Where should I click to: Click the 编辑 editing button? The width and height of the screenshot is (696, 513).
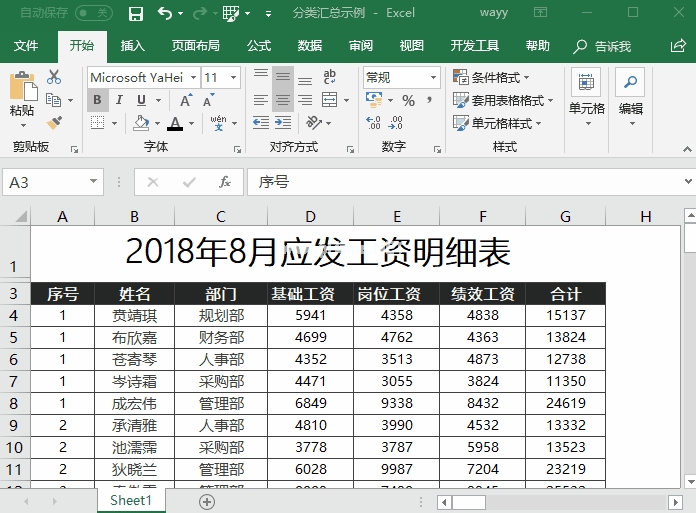coord(630,98)
